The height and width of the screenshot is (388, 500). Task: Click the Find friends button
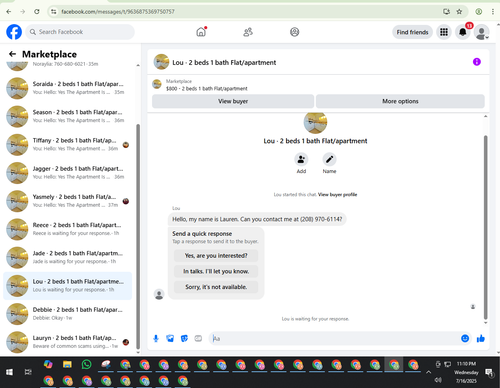point(412,32)
